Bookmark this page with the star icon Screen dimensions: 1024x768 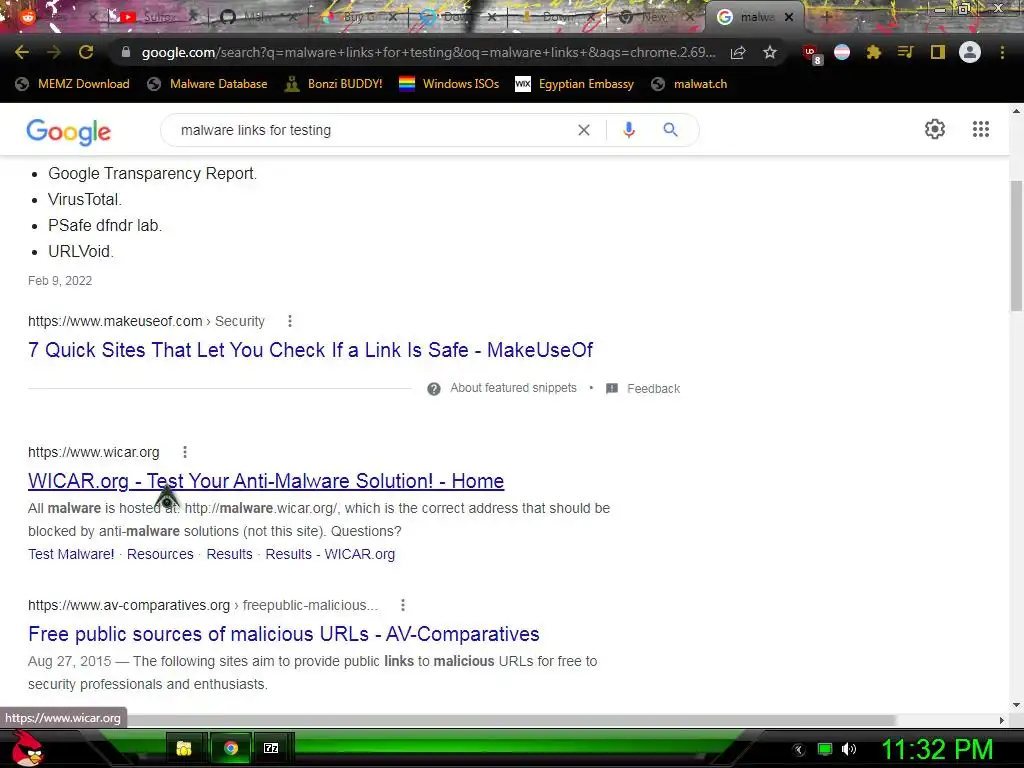click(770, 52)
